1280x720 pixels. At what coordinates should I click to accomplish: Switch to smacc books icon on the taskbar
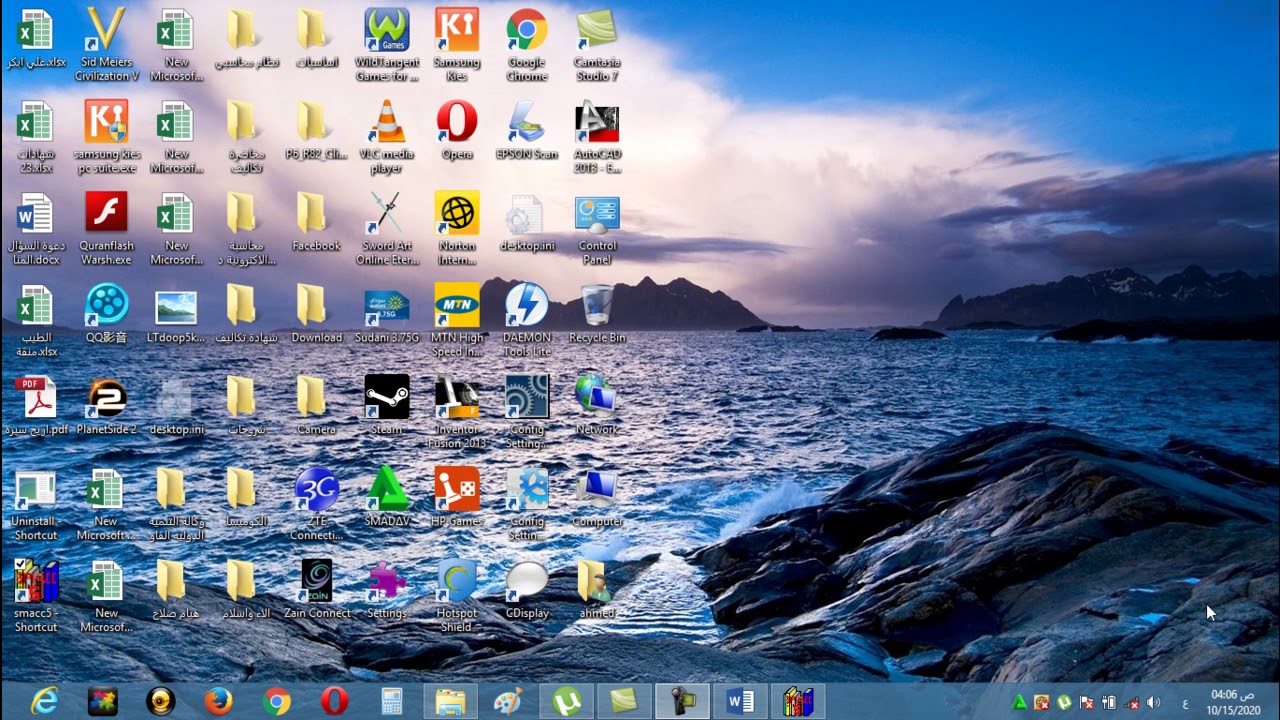pyautogui.click(x=799, y=701)
